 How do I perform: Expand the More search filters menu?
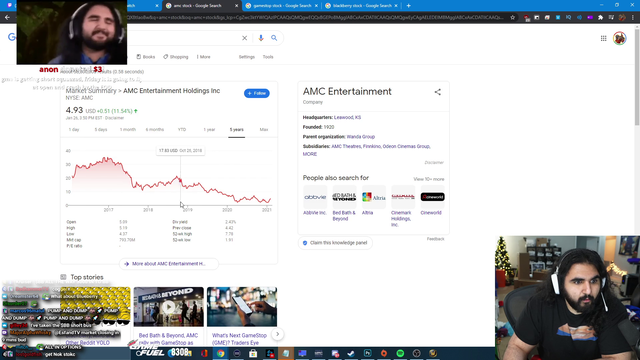[203, 57]
